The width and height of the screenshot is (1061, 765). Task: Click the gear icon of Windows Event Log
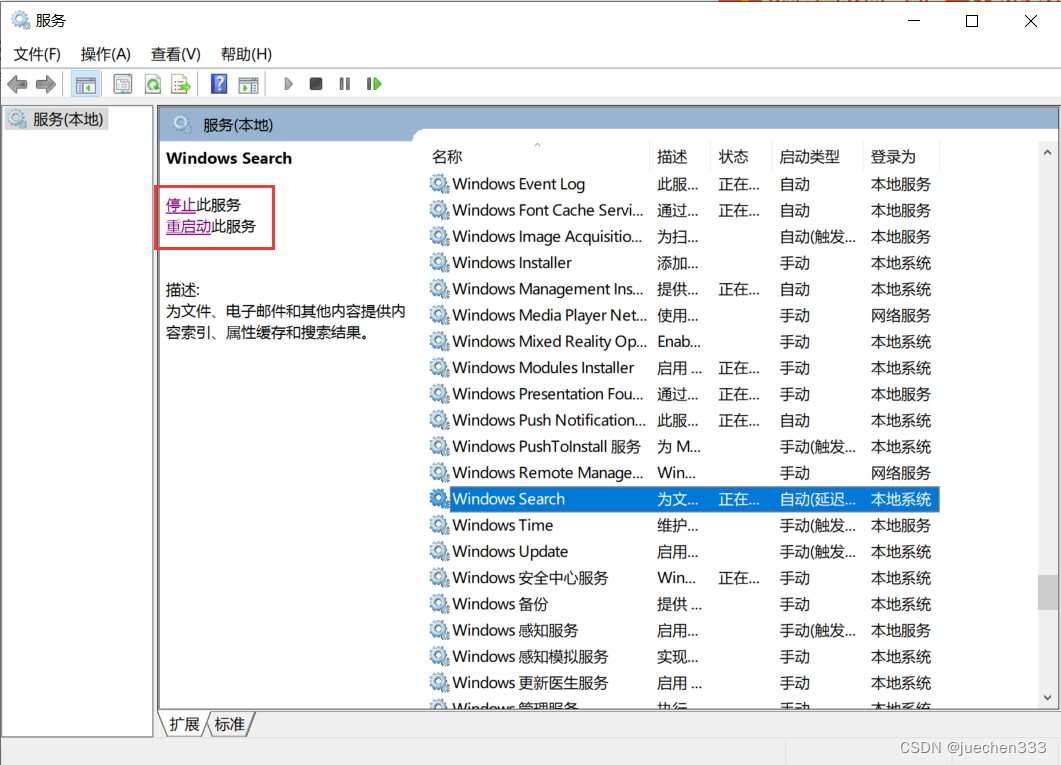pos(439,183)
